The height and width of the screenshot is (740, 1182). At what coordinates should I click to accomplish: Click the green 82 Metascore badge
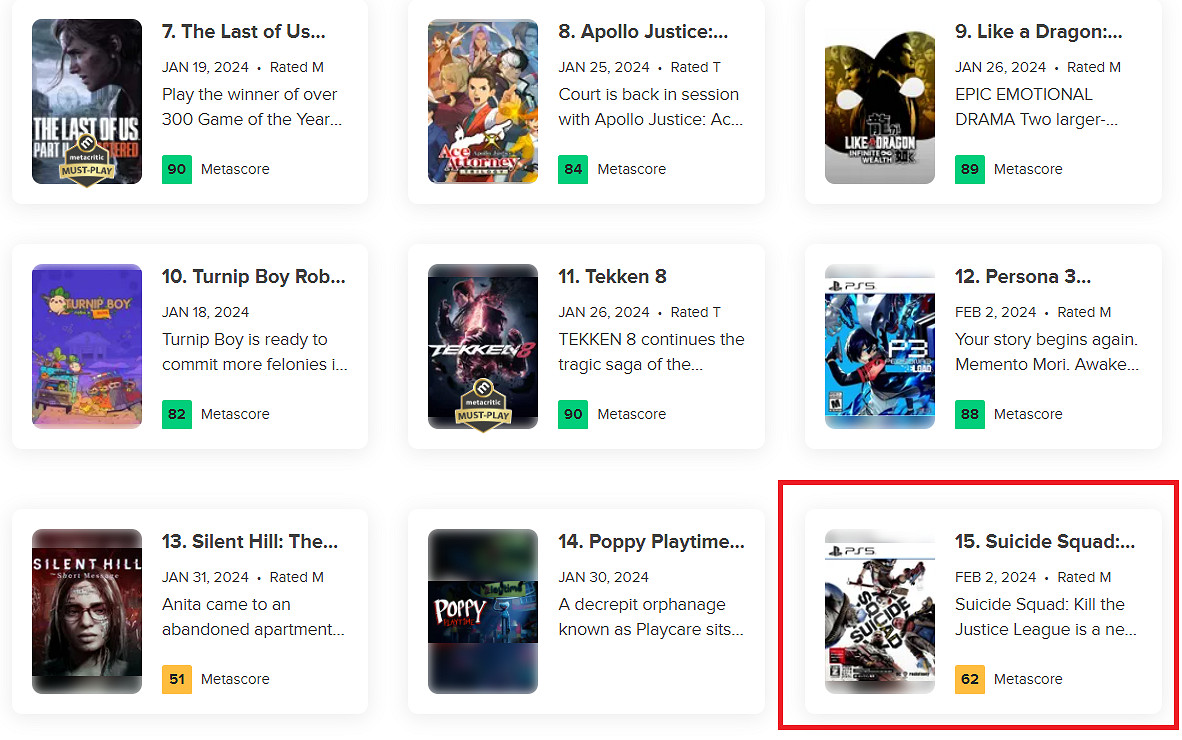177,414
